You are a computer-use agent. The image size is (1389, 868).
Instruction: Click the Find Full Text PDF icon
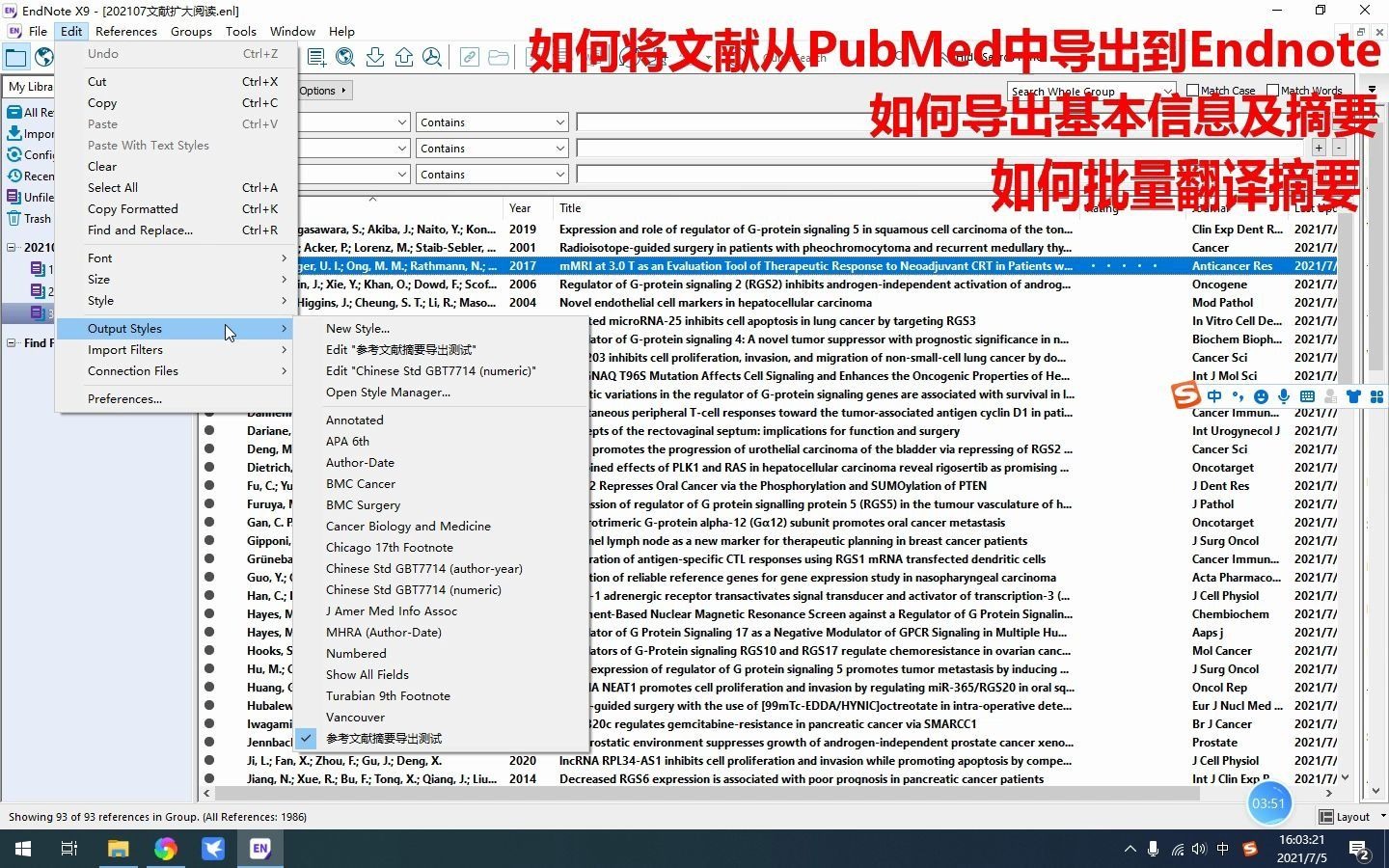coord(432,58)
